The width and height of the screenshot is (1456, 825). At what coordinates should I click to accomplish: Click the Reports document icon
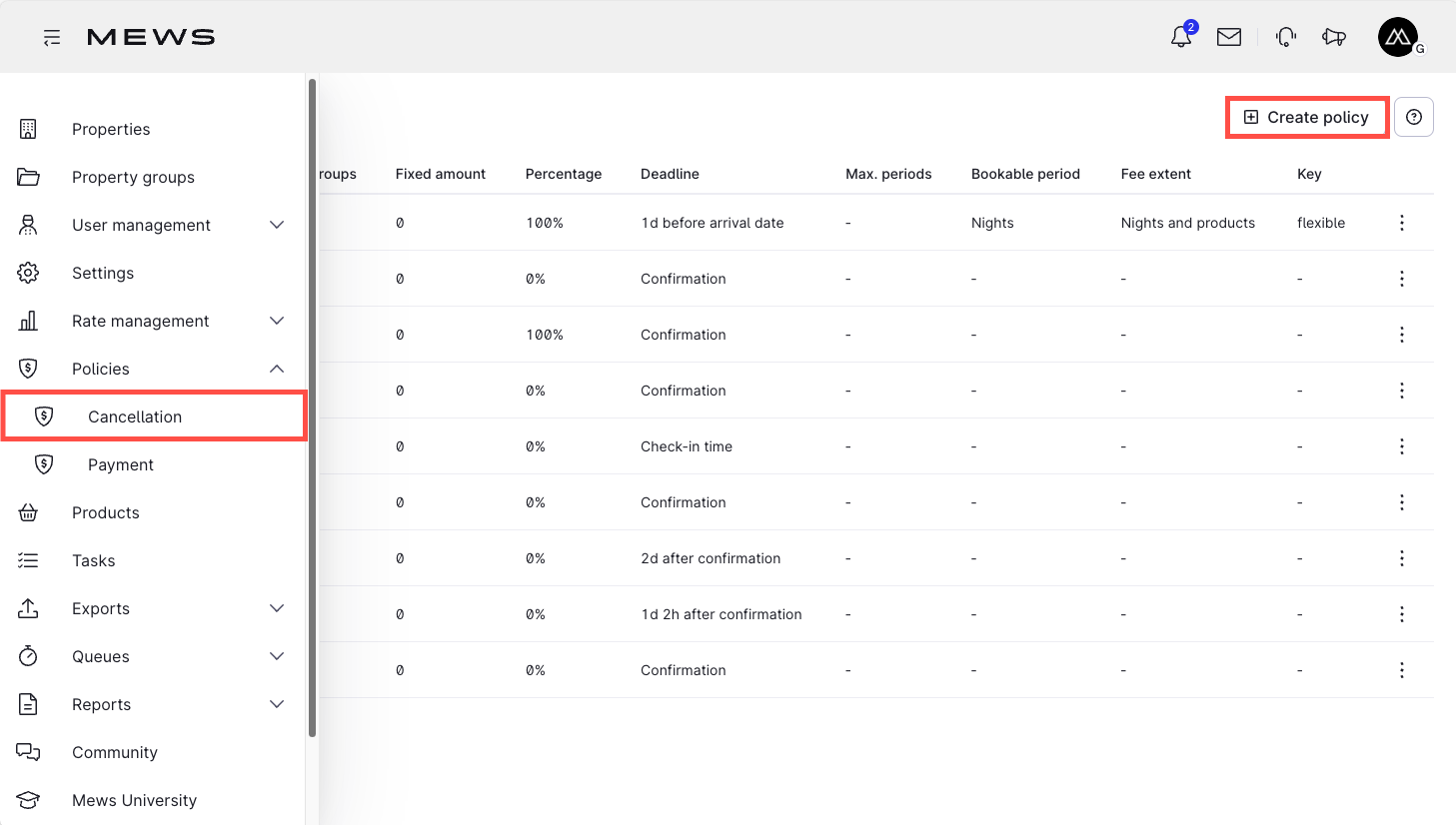[x=28, y=704]
